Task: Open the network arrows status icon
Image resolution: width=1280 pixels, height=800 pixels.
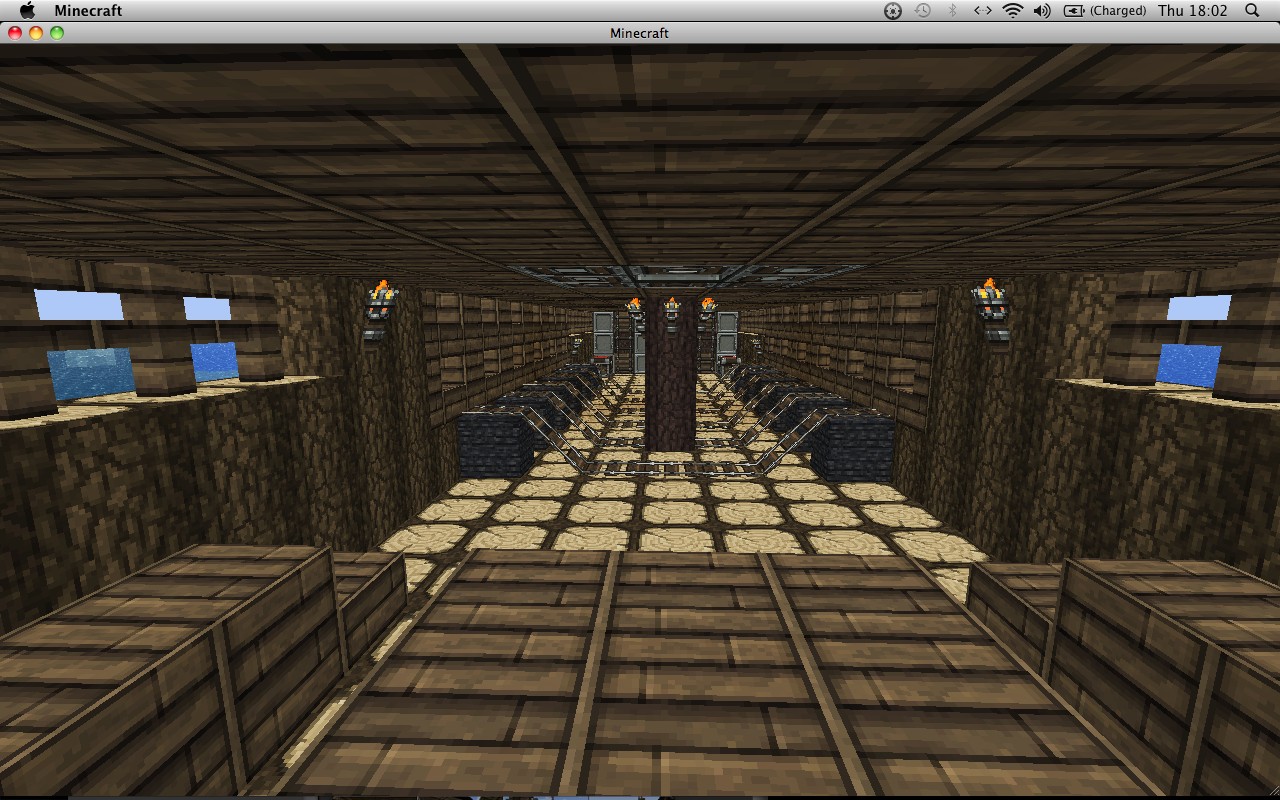Action: [x=983, y=10]
